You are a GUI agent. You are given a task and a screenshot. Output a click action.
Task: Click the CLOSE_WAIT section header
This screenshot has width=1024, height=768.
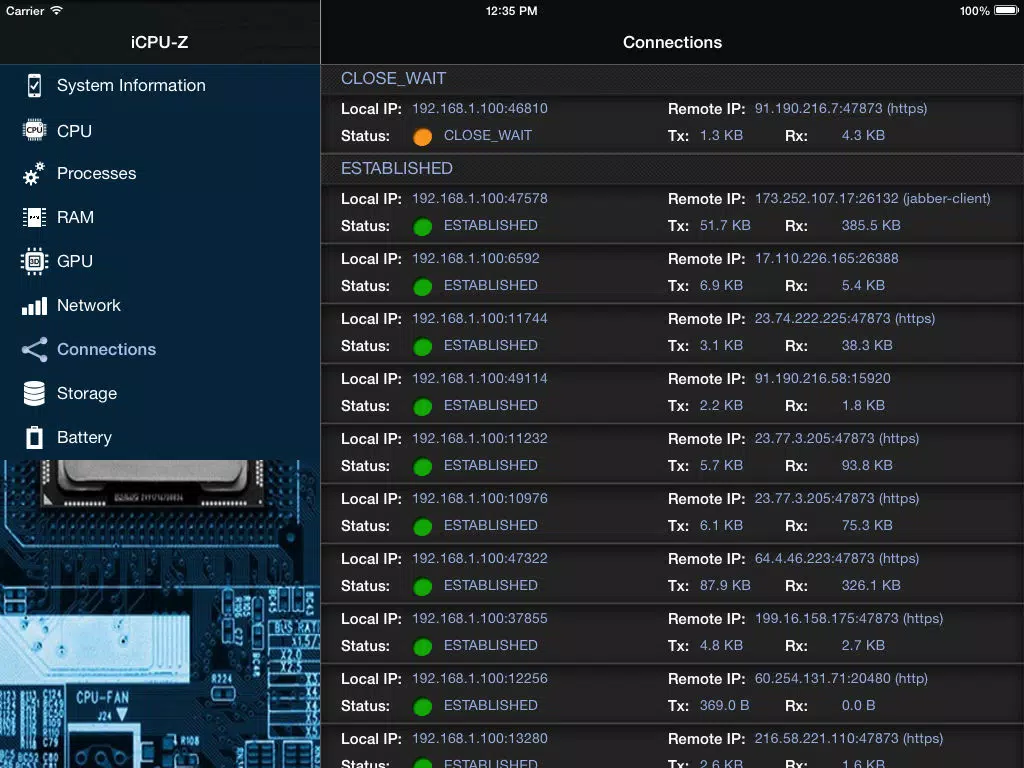coord(672,79)
